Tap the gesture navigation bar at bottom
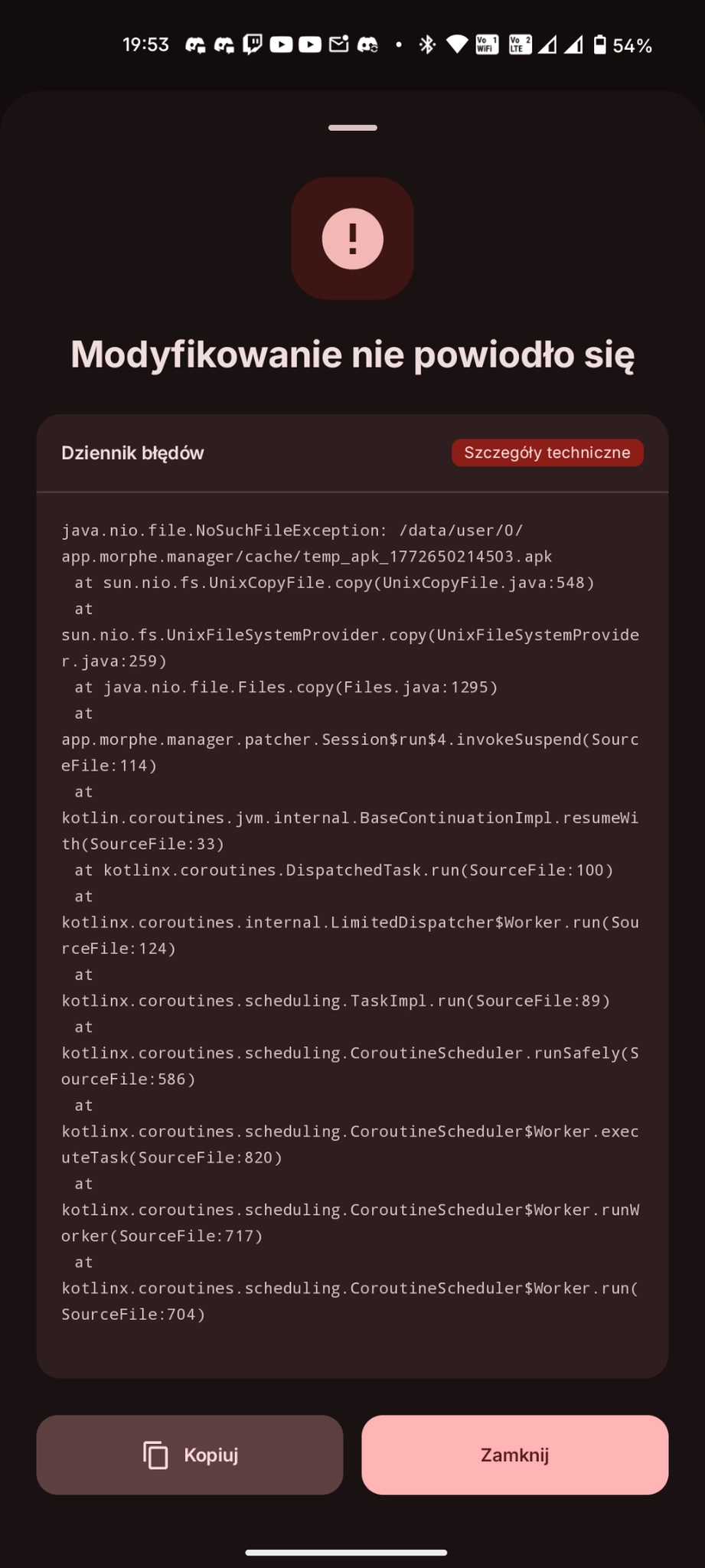 (x=346, y=1553)
